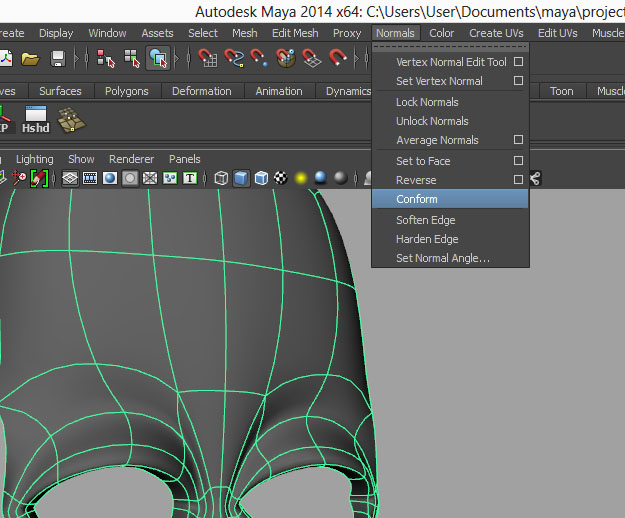Click Conform in Normals menu
The width and height of the screenshot is (625, 518).
click(x=450, y=199)
